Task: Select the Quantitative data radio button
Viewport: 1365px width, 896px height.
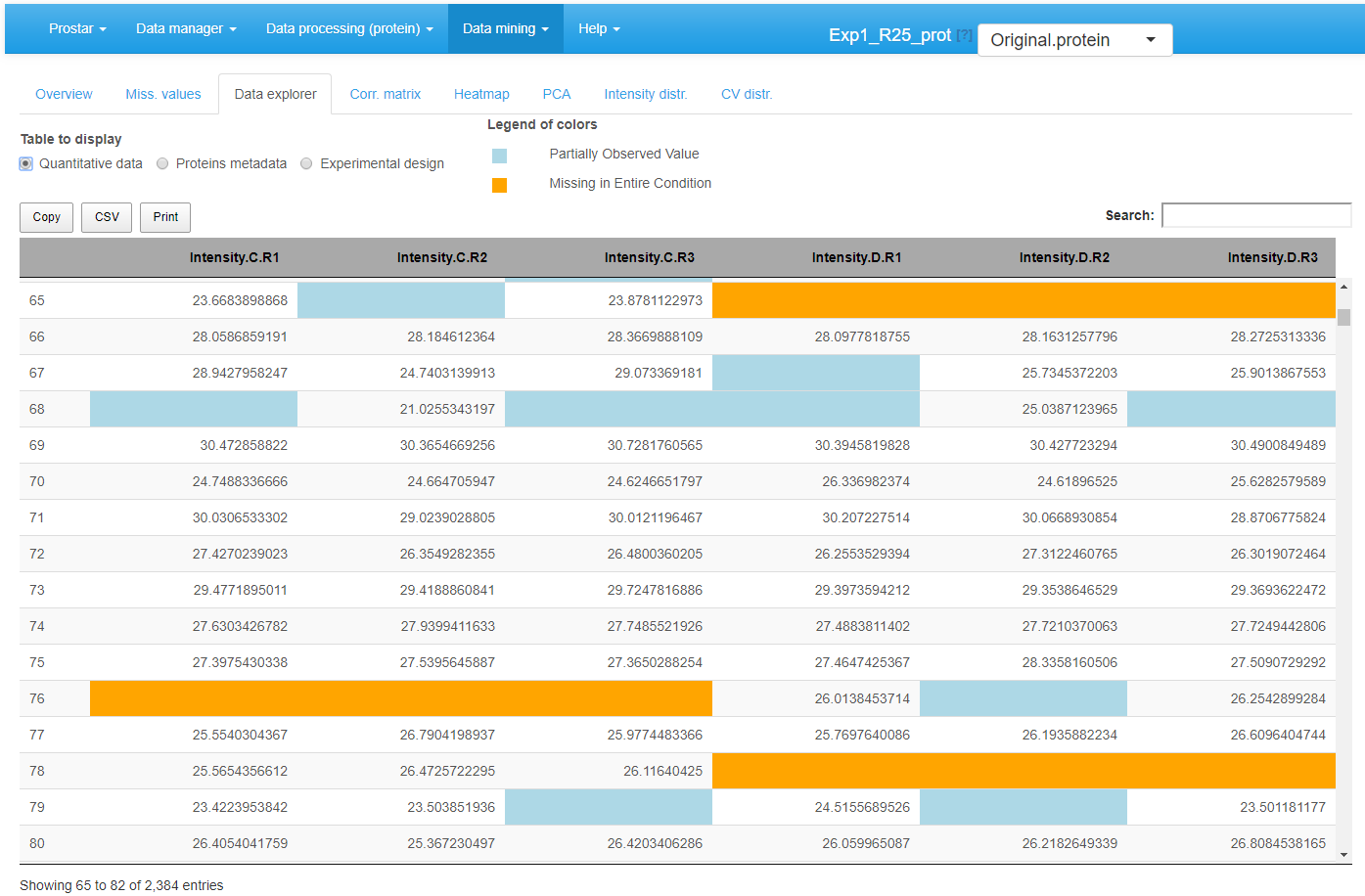Action: [x=25, y=163]
